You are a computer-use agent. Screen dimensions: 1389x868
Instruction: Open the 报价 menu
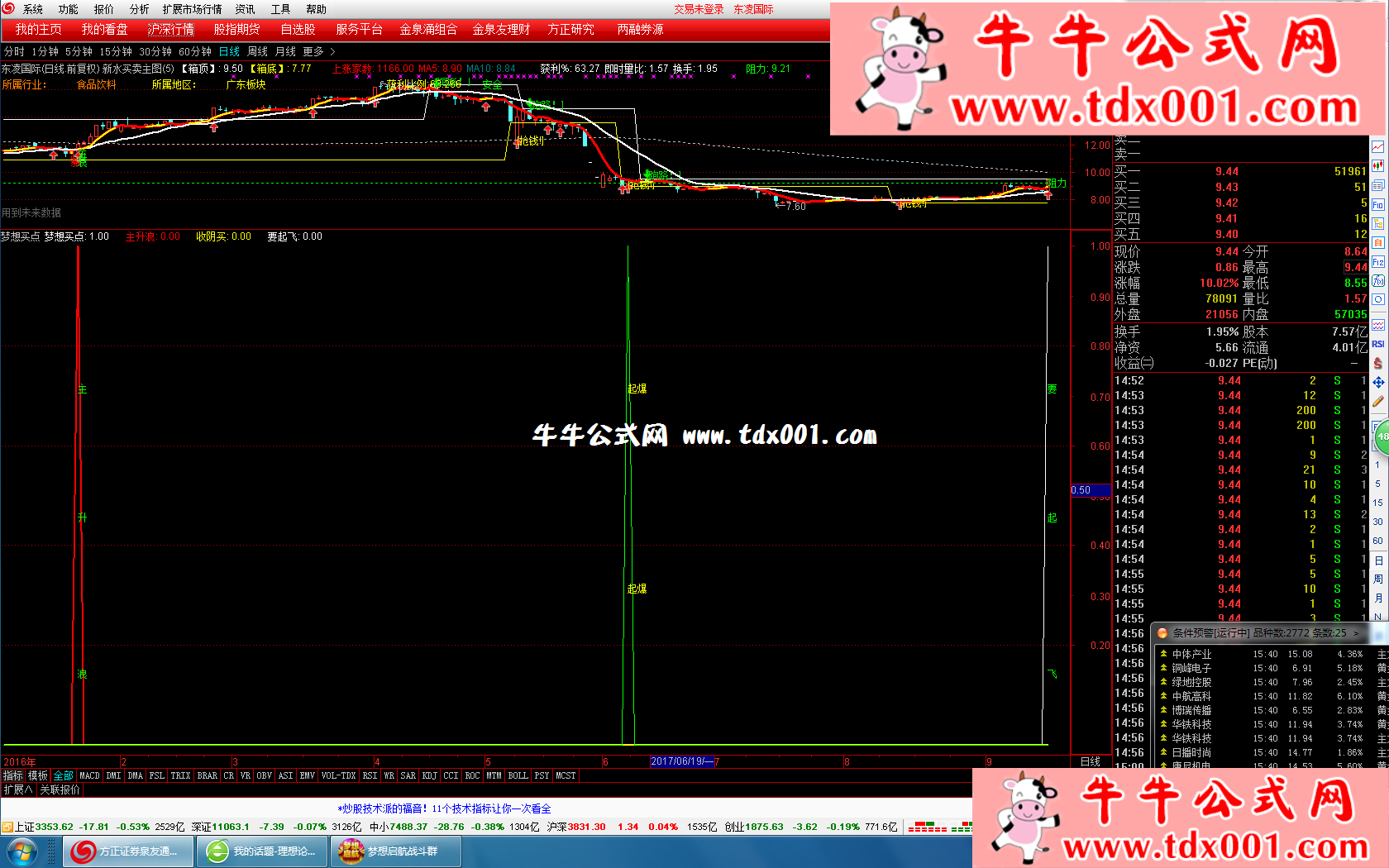pyautogui.click(x=104, y=9)
